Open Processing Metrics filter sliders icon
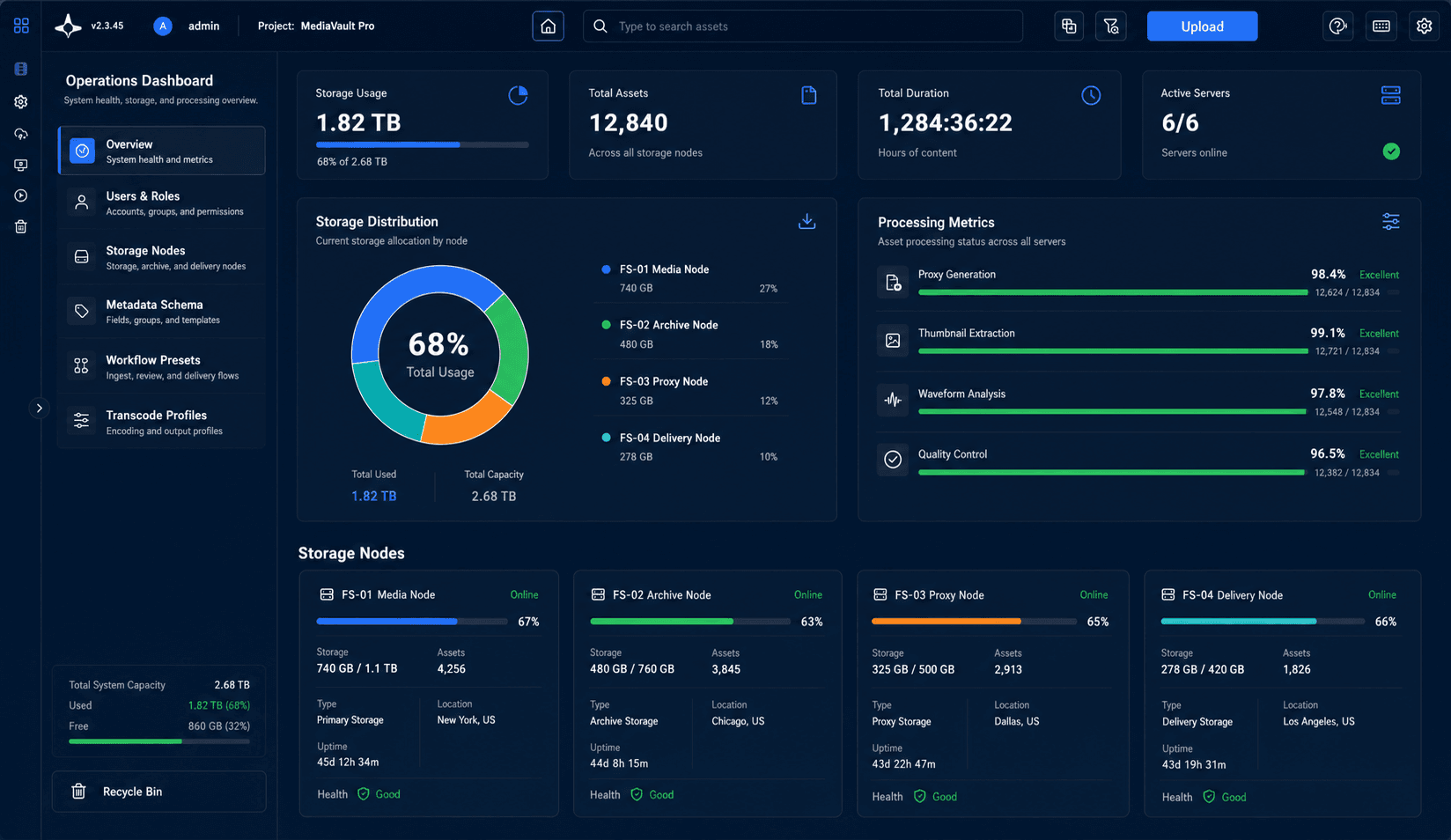The width and height of the screenshot is (1451, 840). point(1390,221)
